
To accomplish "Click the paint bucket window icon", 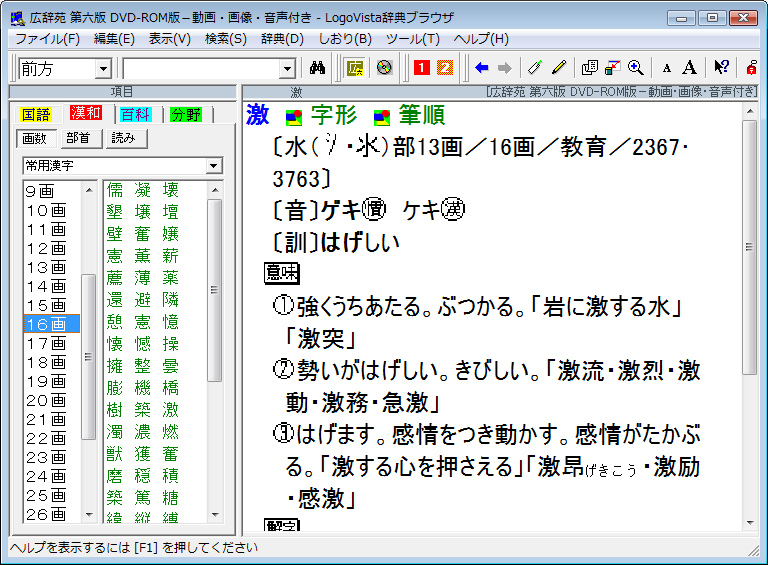I will [612, 68].
